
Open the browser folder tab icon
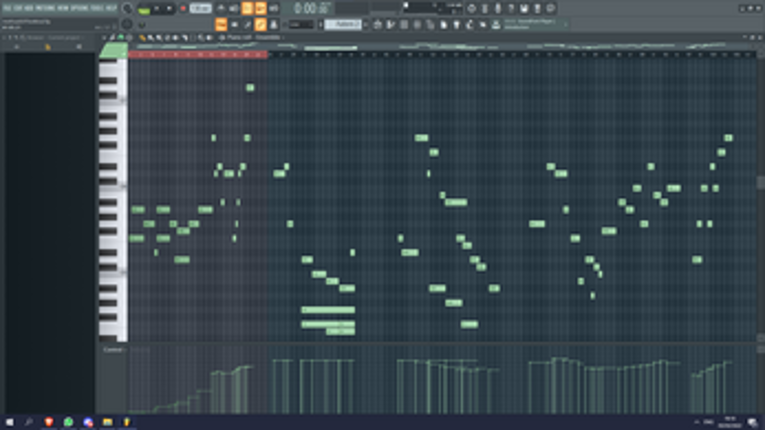(48, 47)
